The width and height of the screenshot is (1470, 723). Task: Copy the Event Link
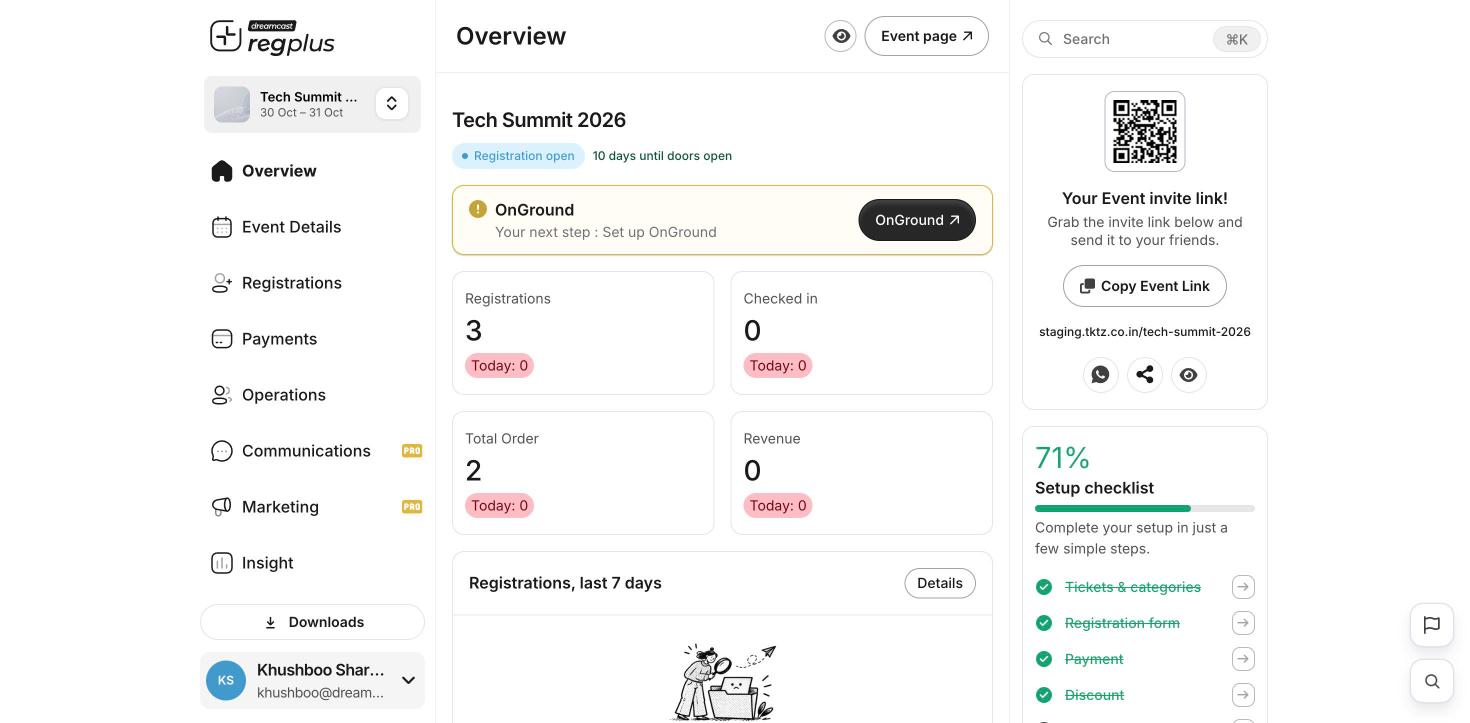pyautogui.click(x=1145, y=286)
